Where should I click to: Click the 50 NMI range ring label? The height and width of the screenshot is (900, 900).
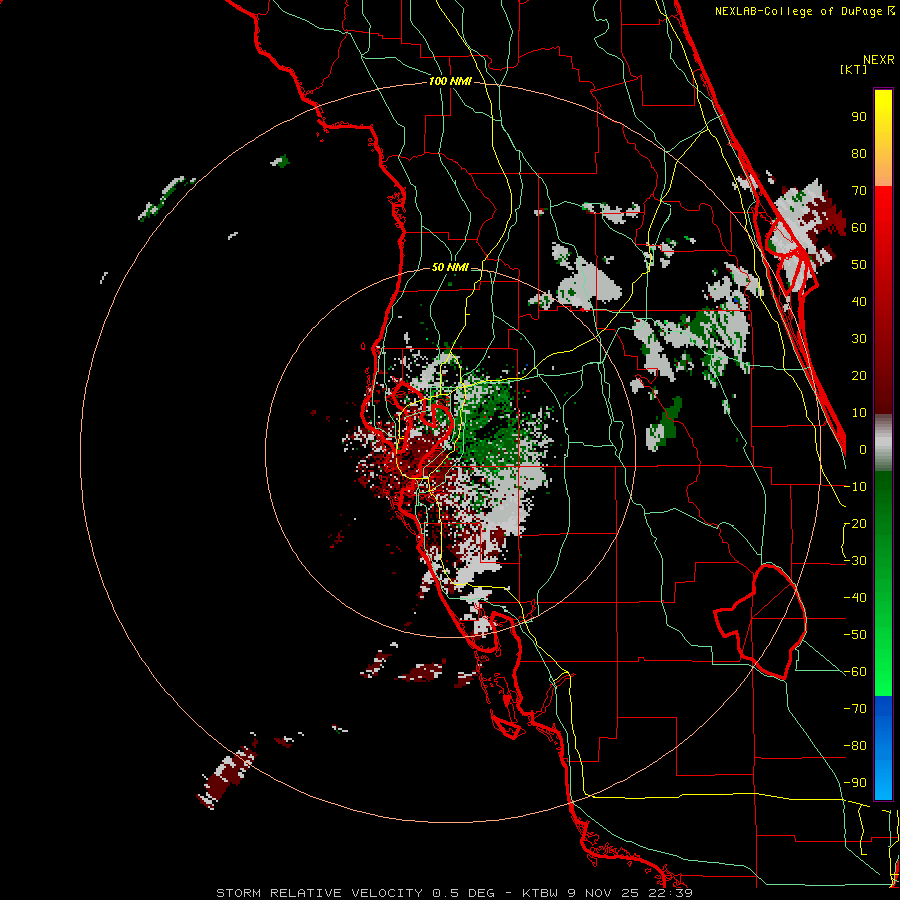[x=450, y=267]
